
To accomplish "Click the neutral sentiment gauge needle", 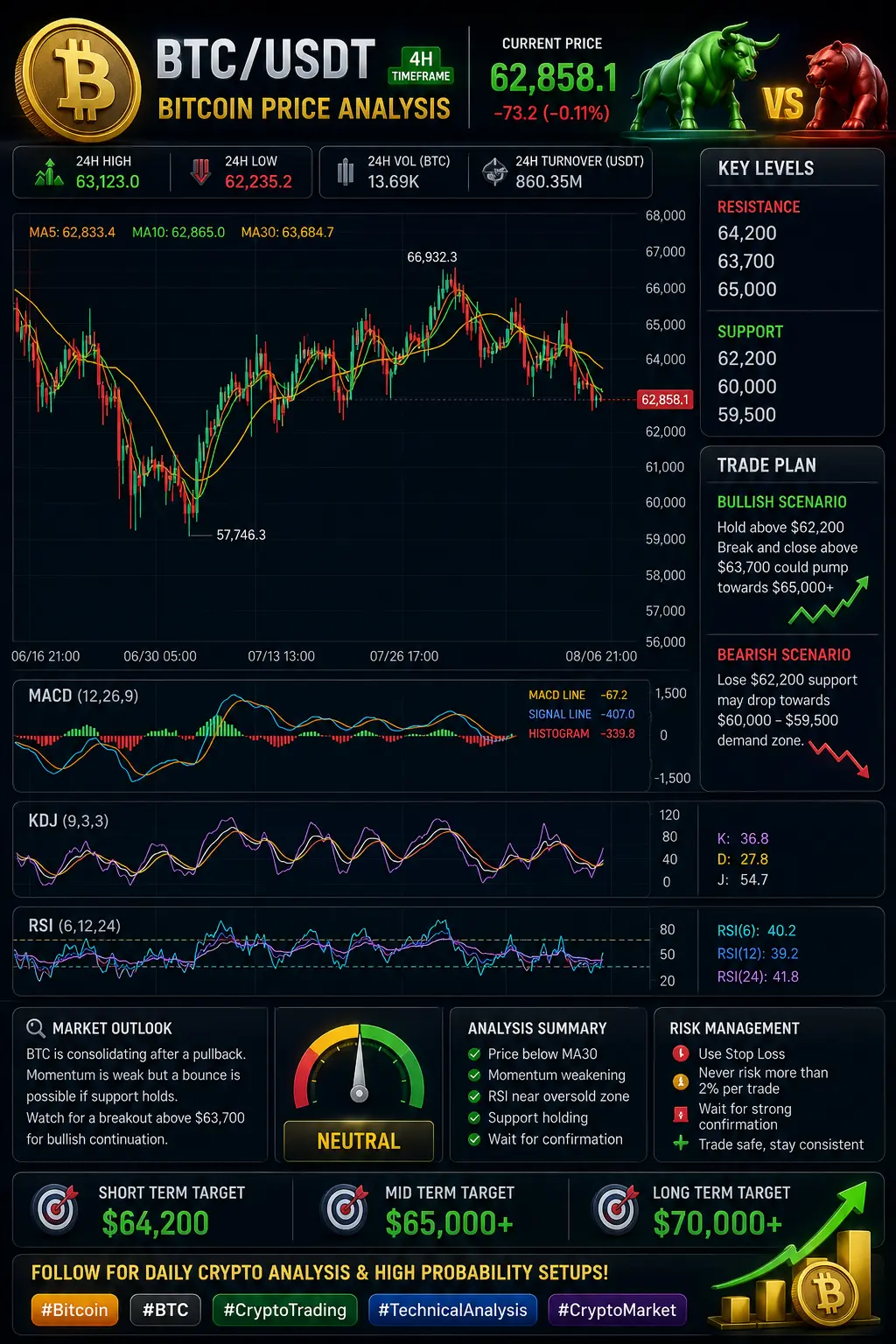I will (x=359, y=1069).
